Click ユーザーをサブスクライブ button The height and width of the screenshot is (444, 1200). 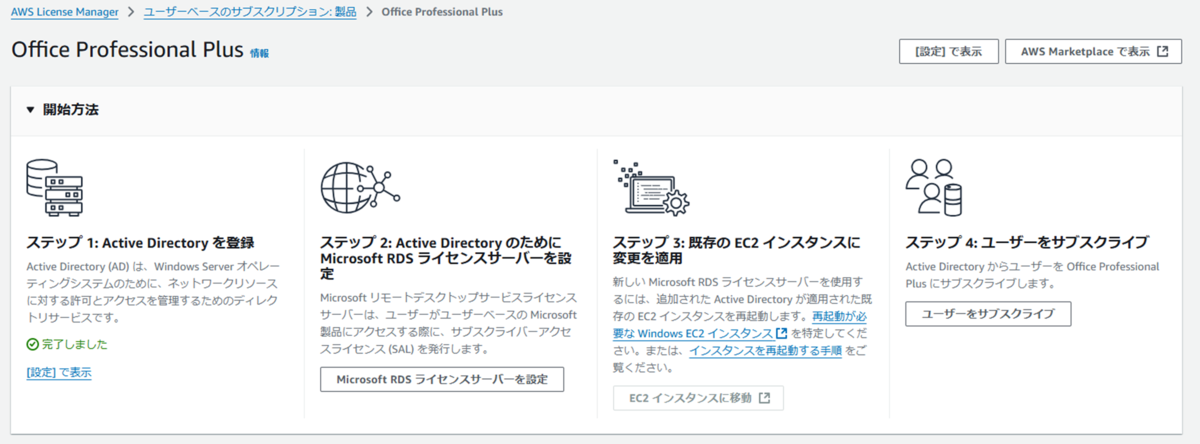(988, 314)
